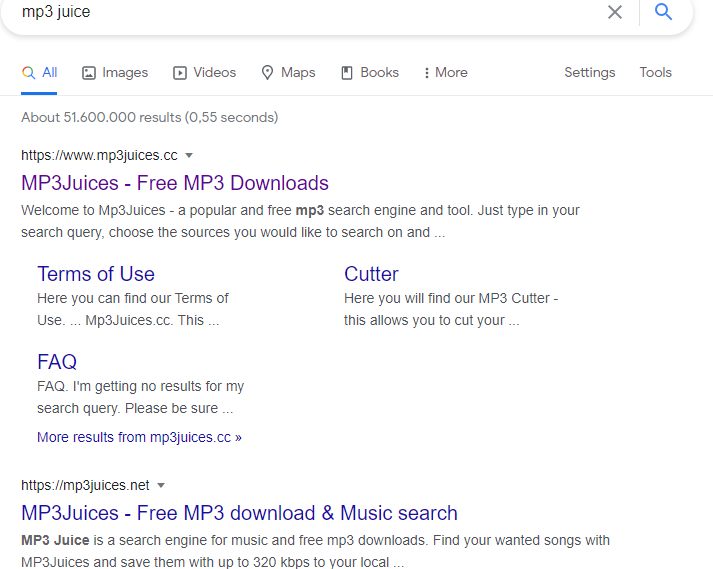This screenshot has height=569, width=713.
Task: Click the About 51.600.000 results text
Action: point(150,117)
